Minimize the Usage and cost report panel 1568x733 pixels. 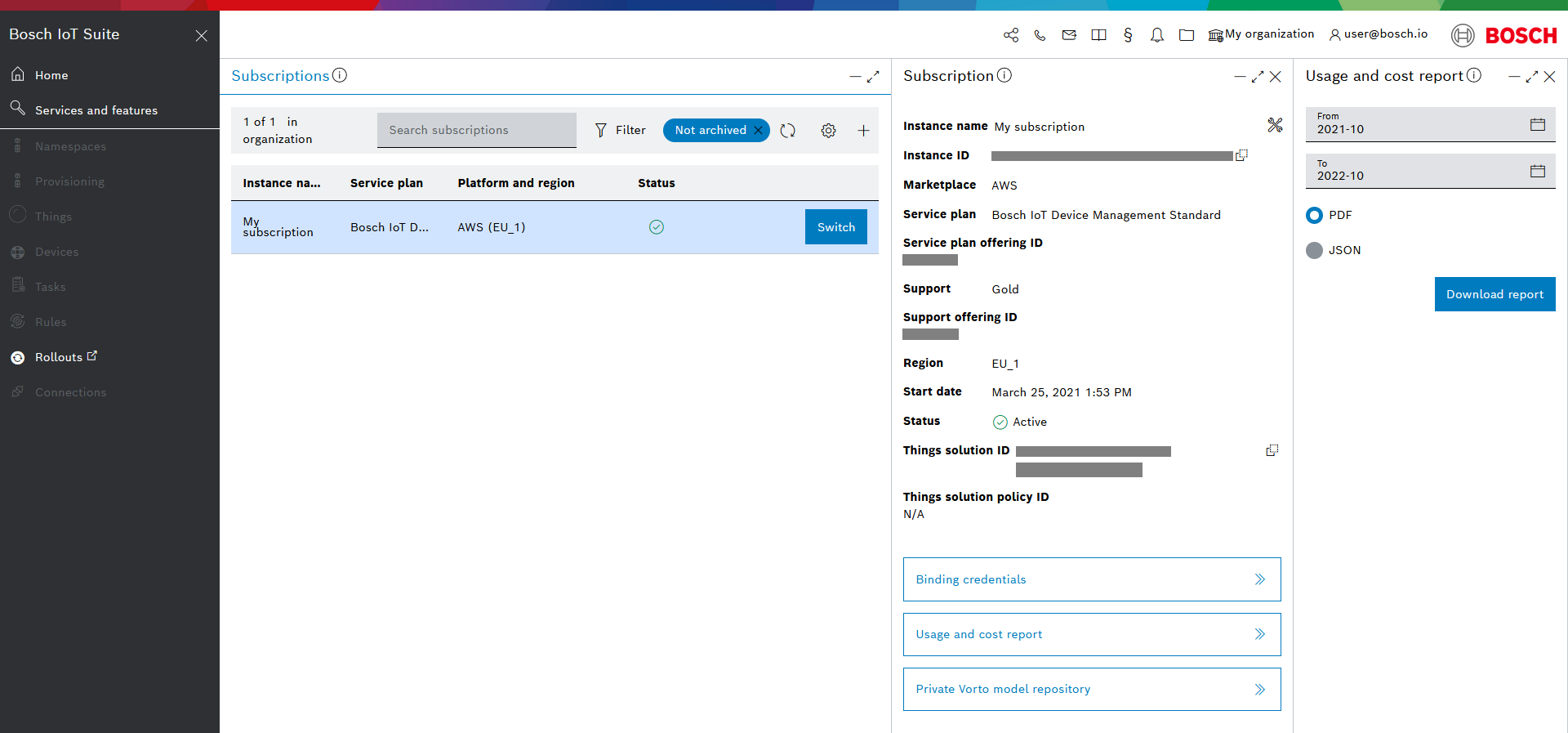pos(1514,77)
